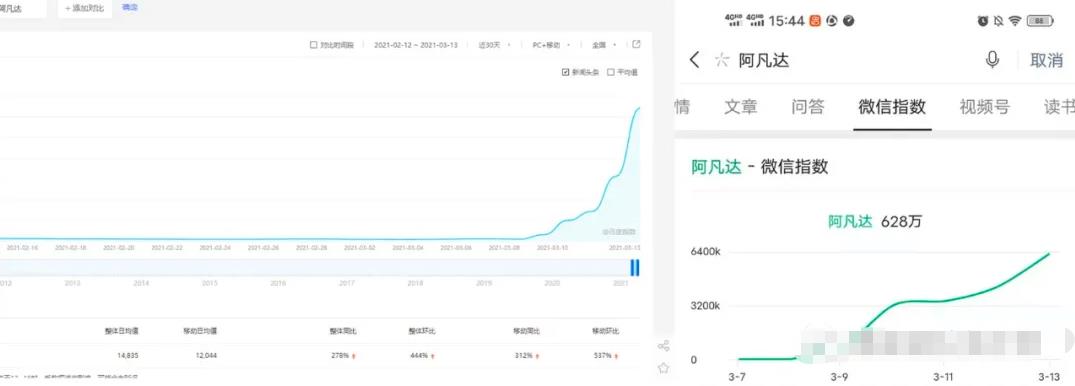Click the 3-11 date label on WeChat chart
This screenshot has width=1075, height=386.
tap(943, 377)
